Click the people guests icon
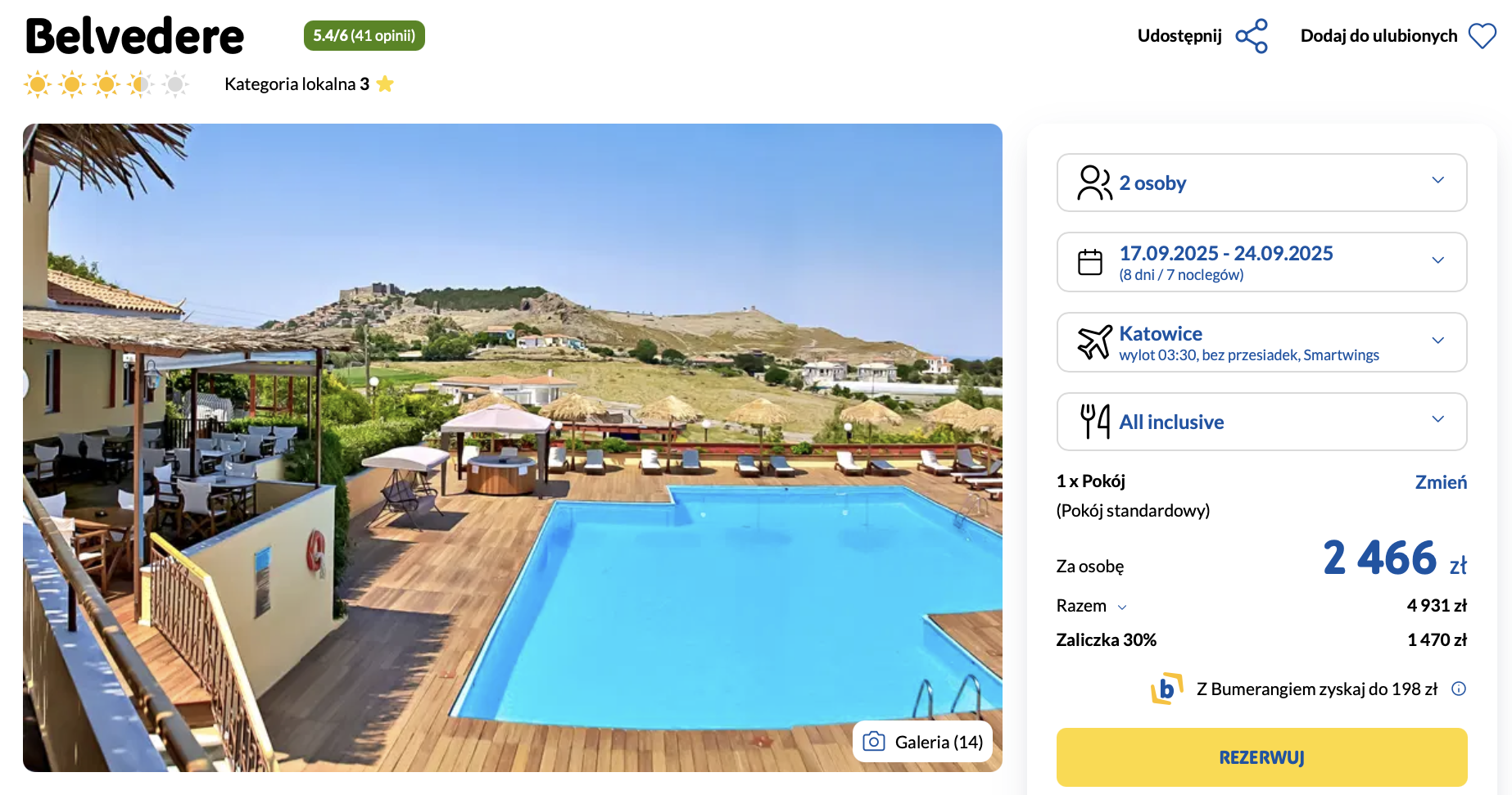This screenshot has width=1512, height=795. [x=1094, y=183]
